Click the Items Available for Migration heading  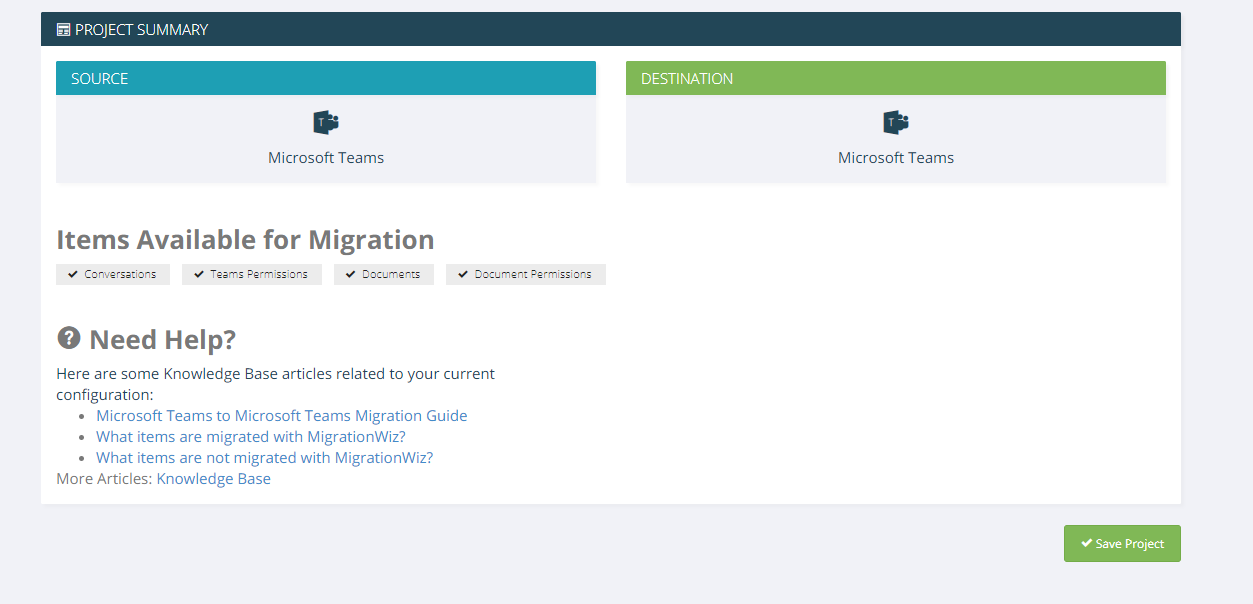point(245,240)
